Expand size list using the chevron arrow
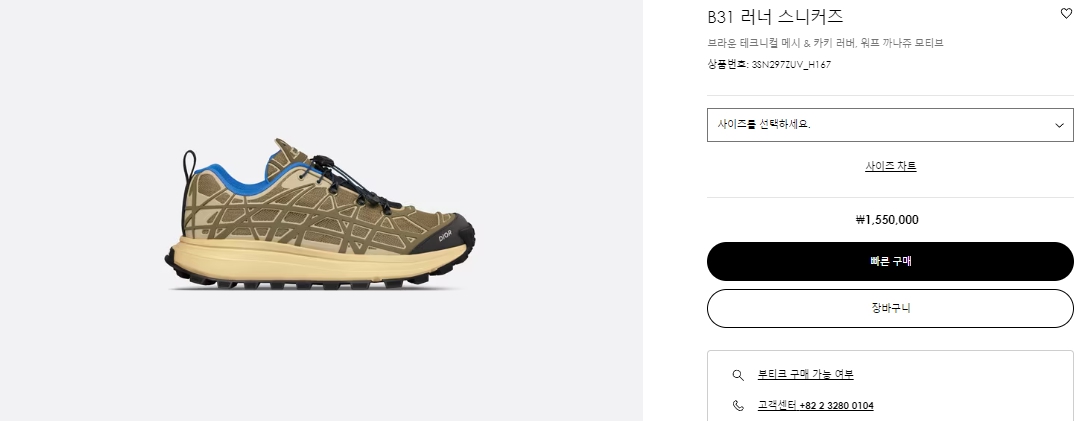1074x421 pixels. point(1060,125)
